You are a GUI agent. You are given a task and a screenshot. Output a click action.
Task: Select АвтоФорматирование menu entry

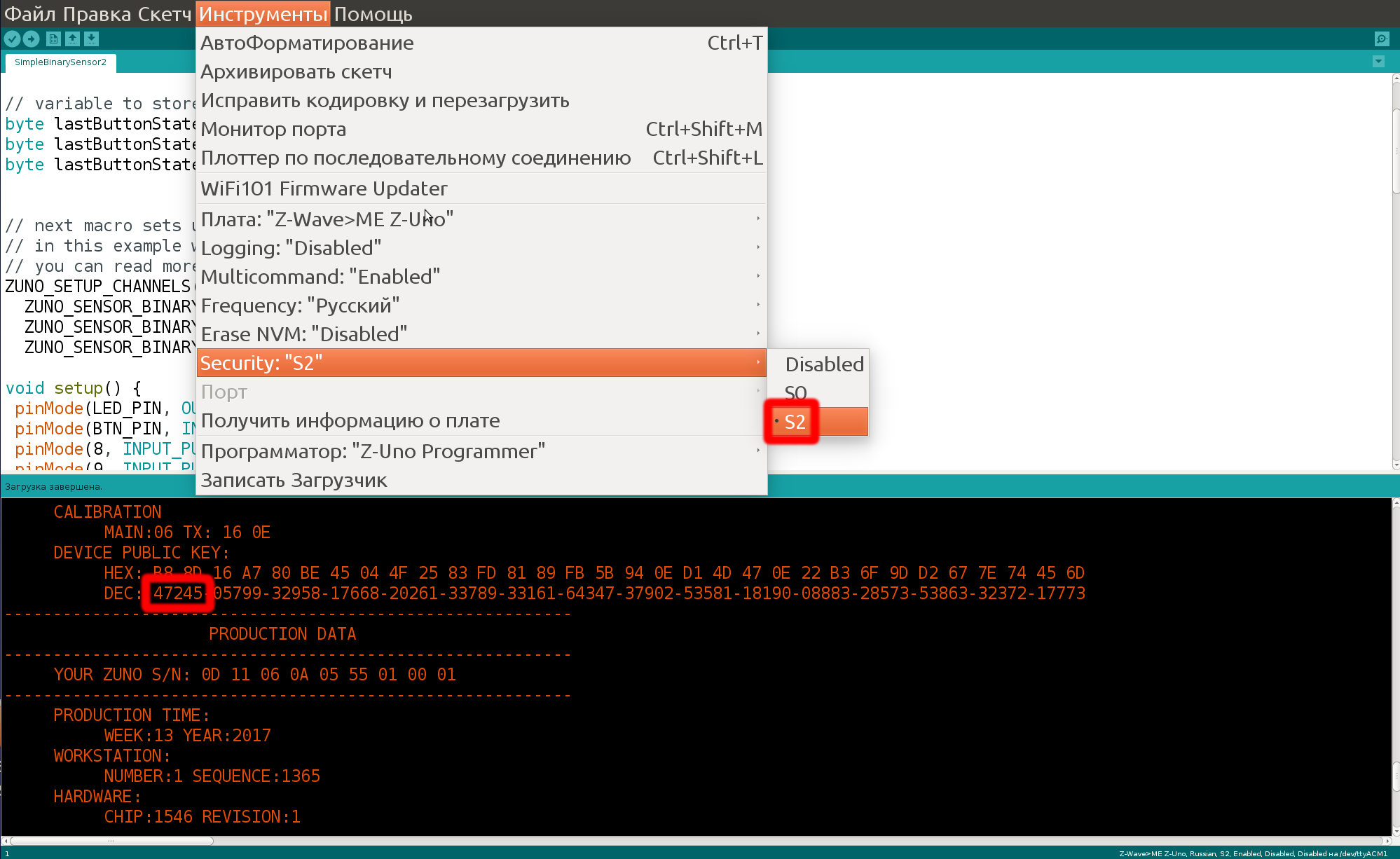click(481, 43)
